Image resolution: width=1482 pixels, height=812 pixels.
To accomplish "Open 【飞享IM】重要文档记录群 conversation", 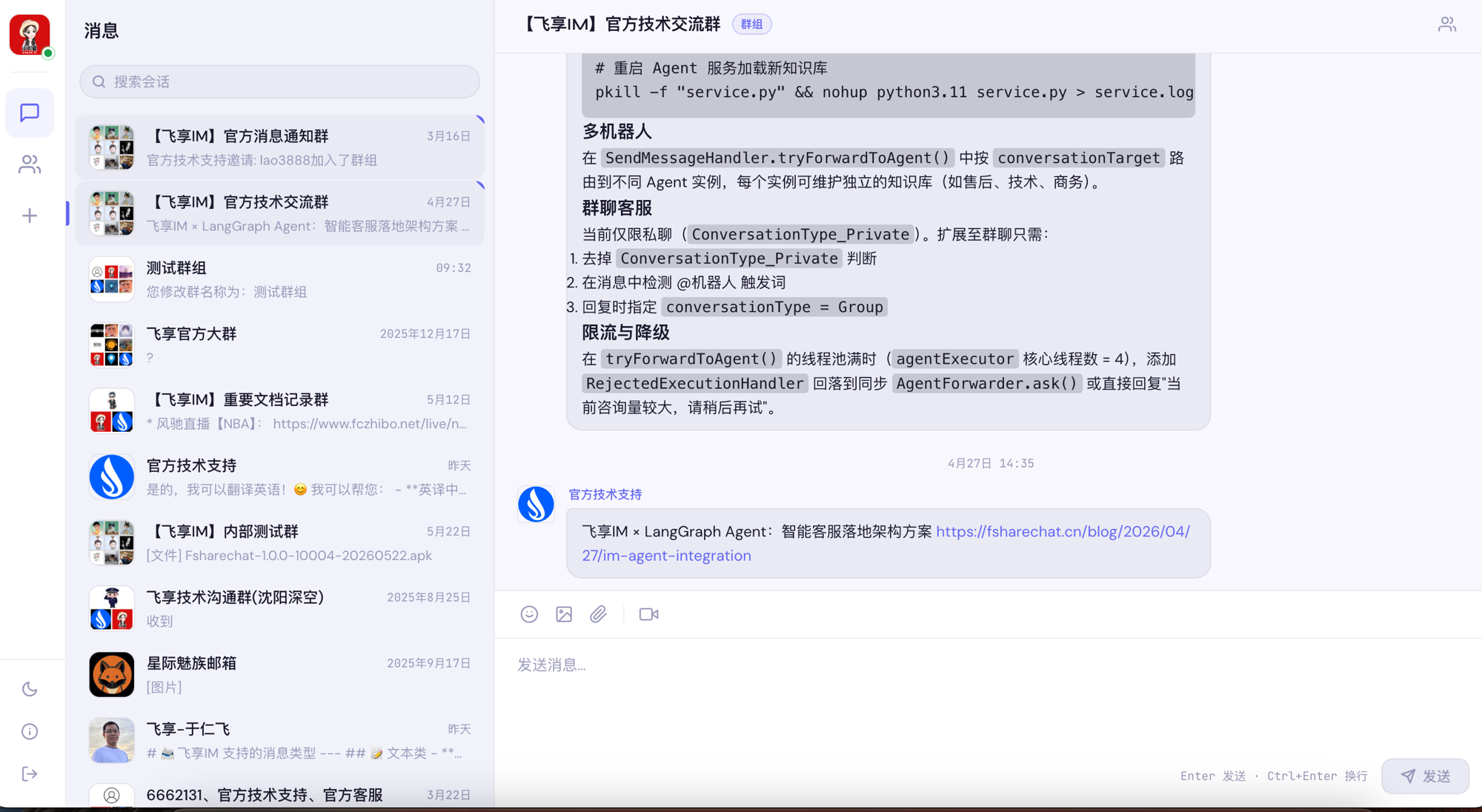I will tap(279, 411).
